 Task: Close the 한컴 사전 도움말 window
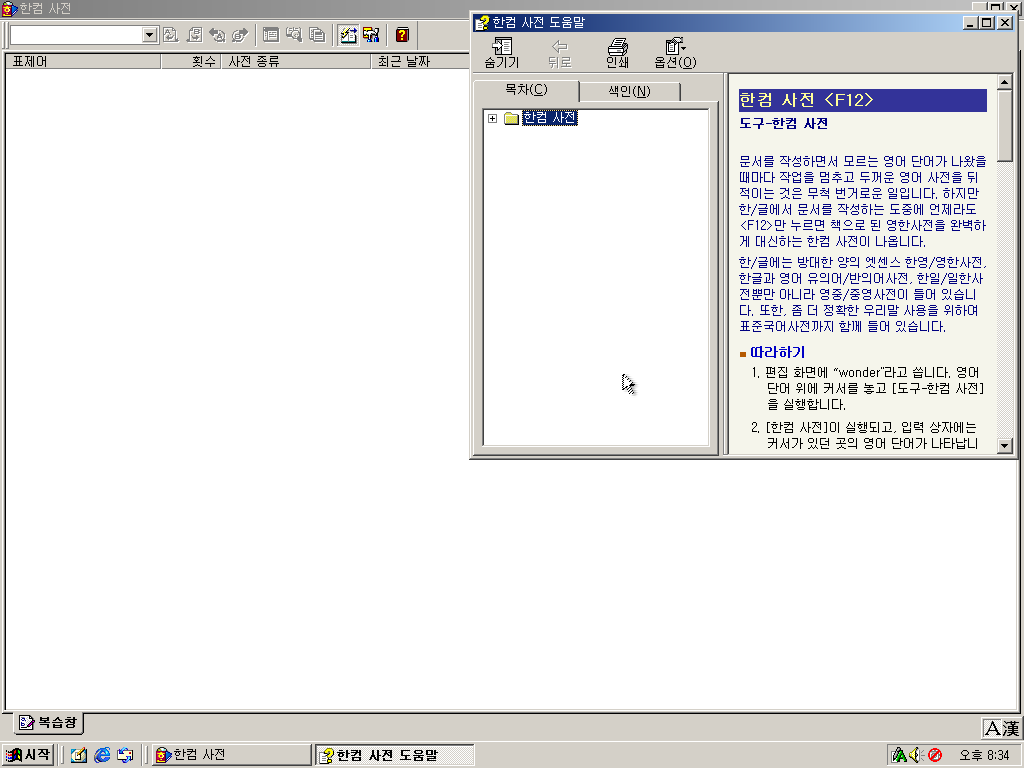coord(1005,23)
